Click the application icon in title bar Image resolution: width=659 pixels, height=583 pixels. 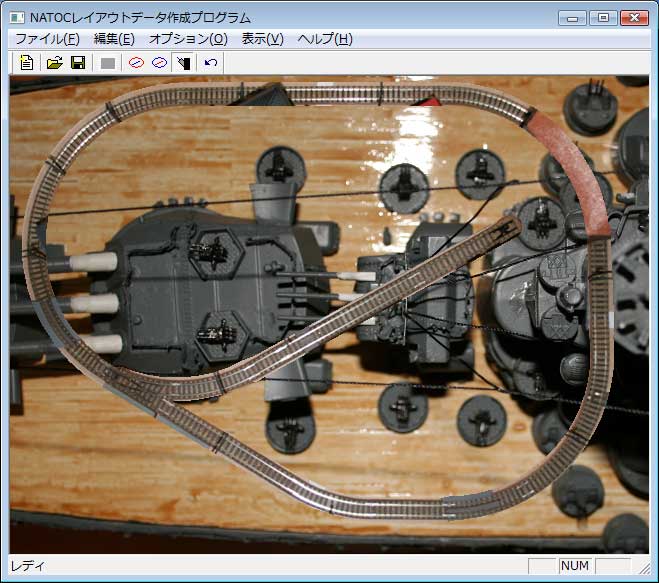[x=17, y=18]
